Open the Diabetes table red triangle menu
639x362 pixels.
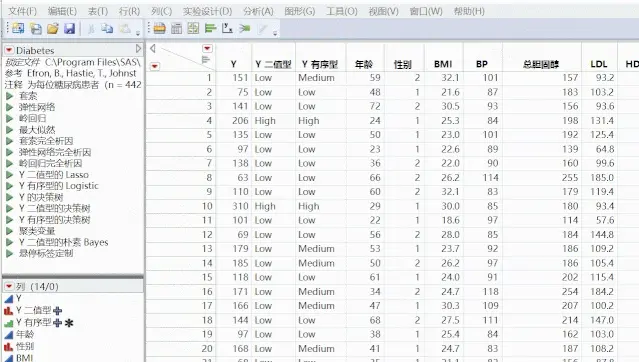9,50
